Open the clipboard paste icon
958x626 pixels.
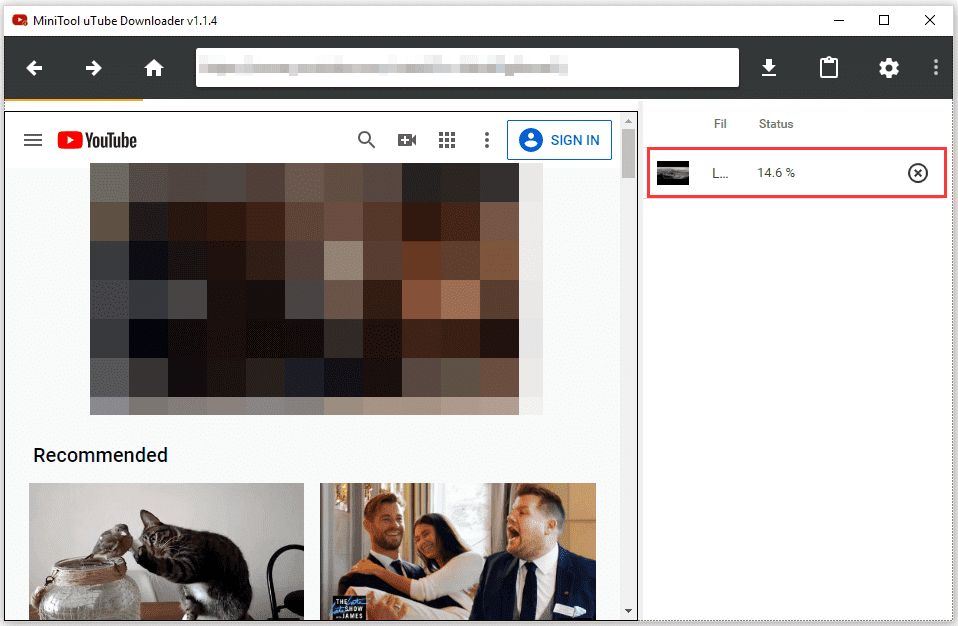(x=828, y=68)
